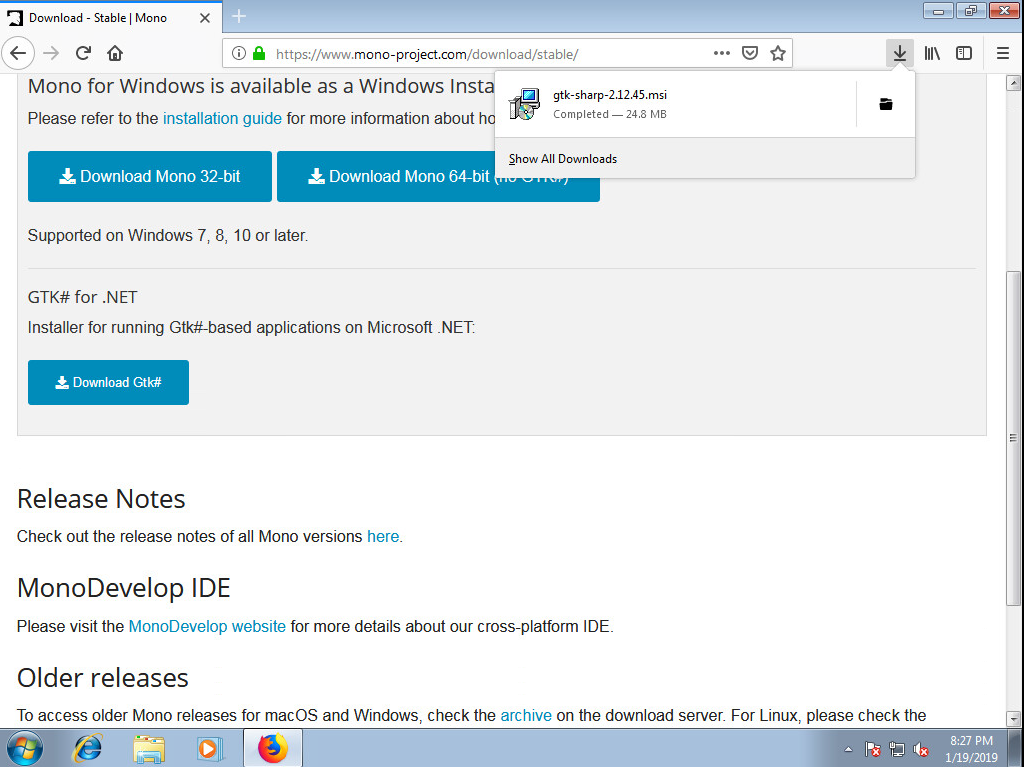Click the green padlock security icon
This screenshot has height=767, width=1024.
click(x=259, y=54)
